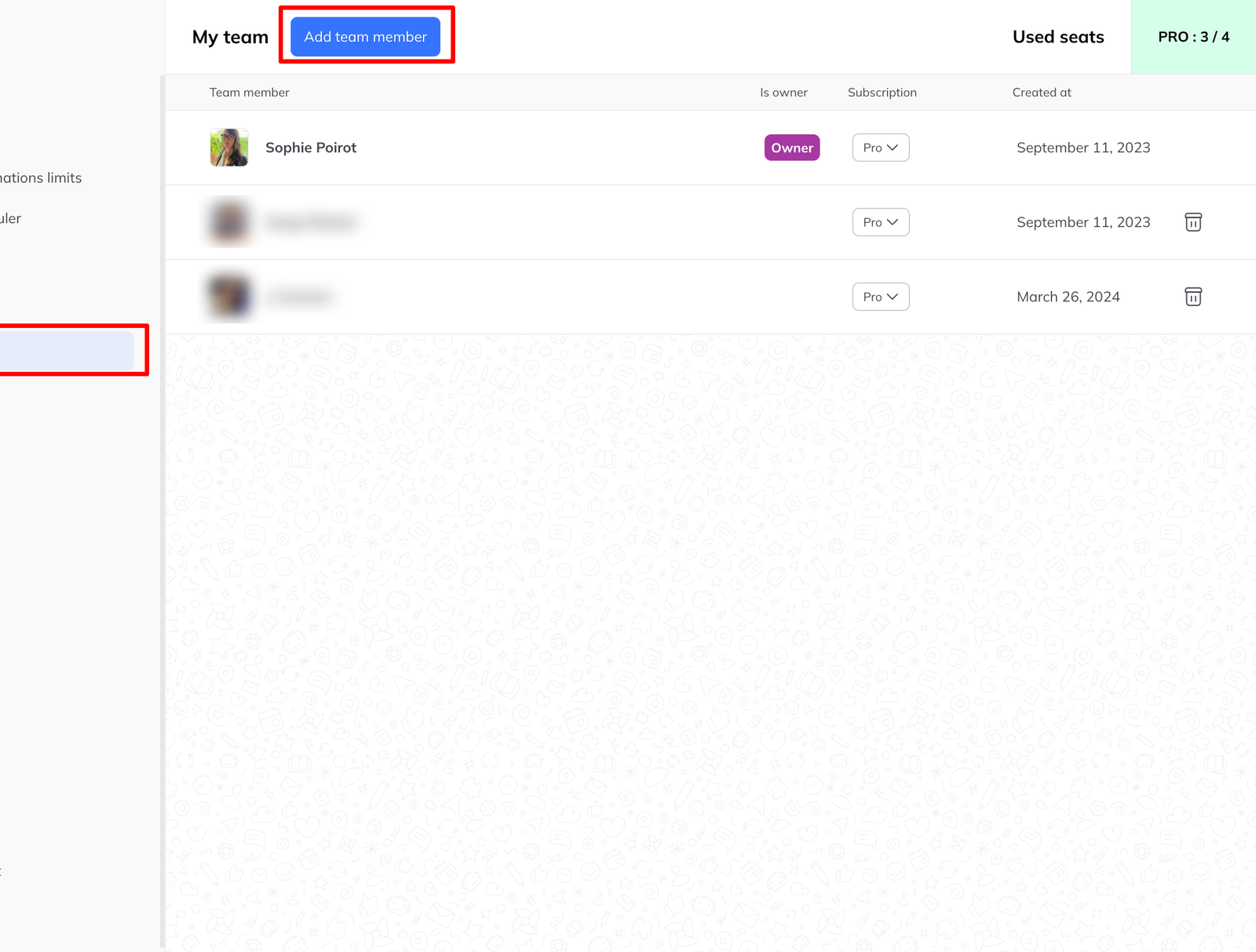
Task: Open the Pro dropdown for the second team member
Action: pyautogui.click(x=881, y=222)
